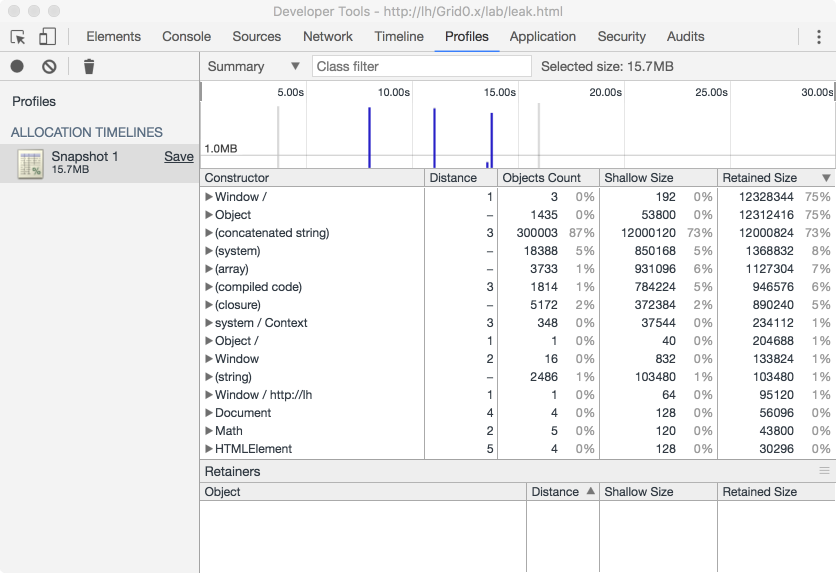Click the Retainers pane menu icon
This screenshot has width=836, height=573.
pyautogui.click(x=824, y=471)
